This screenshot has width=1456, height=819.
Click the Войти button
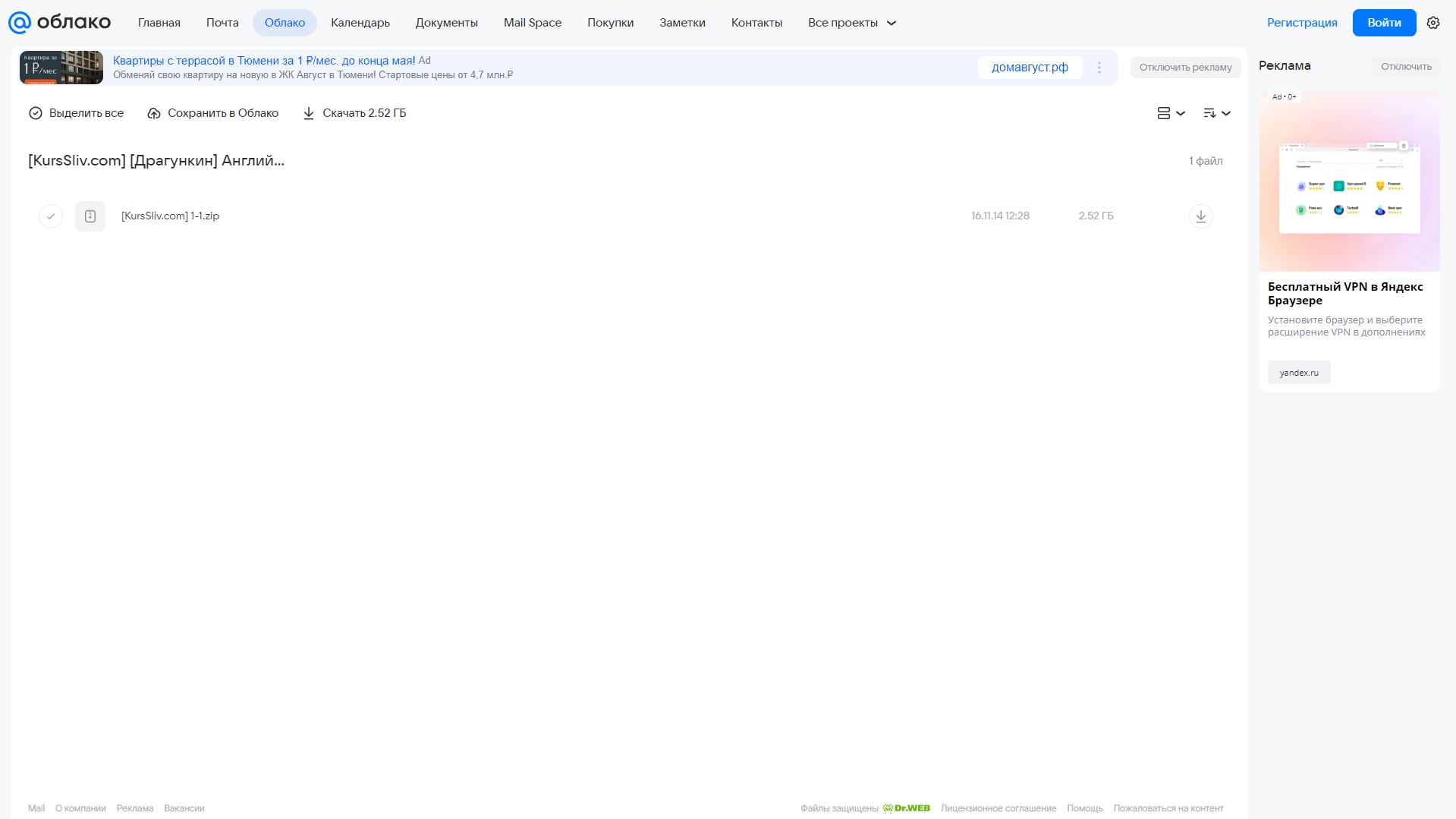[1384, 23]
